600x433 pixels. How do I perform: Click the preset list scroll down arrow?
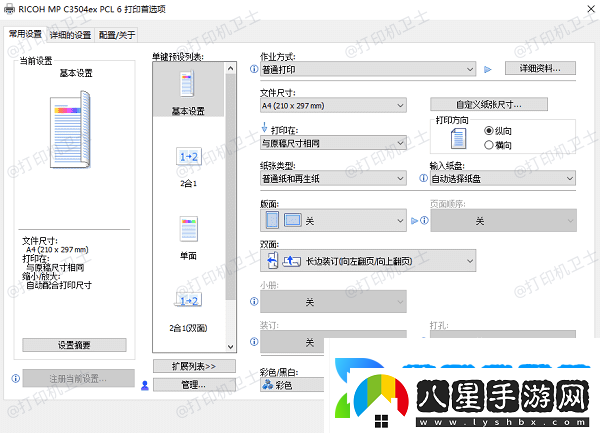(x=230, y=347)
